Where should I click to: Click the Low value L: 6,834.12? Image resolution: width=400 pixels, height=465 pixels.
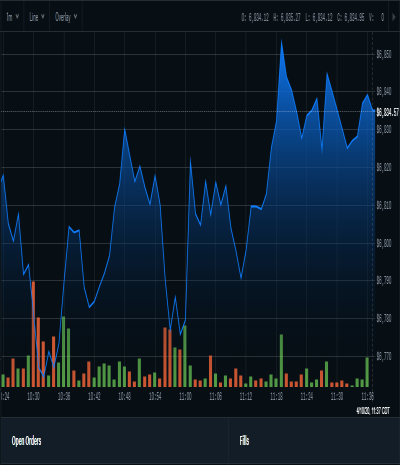tap(319, 17)
